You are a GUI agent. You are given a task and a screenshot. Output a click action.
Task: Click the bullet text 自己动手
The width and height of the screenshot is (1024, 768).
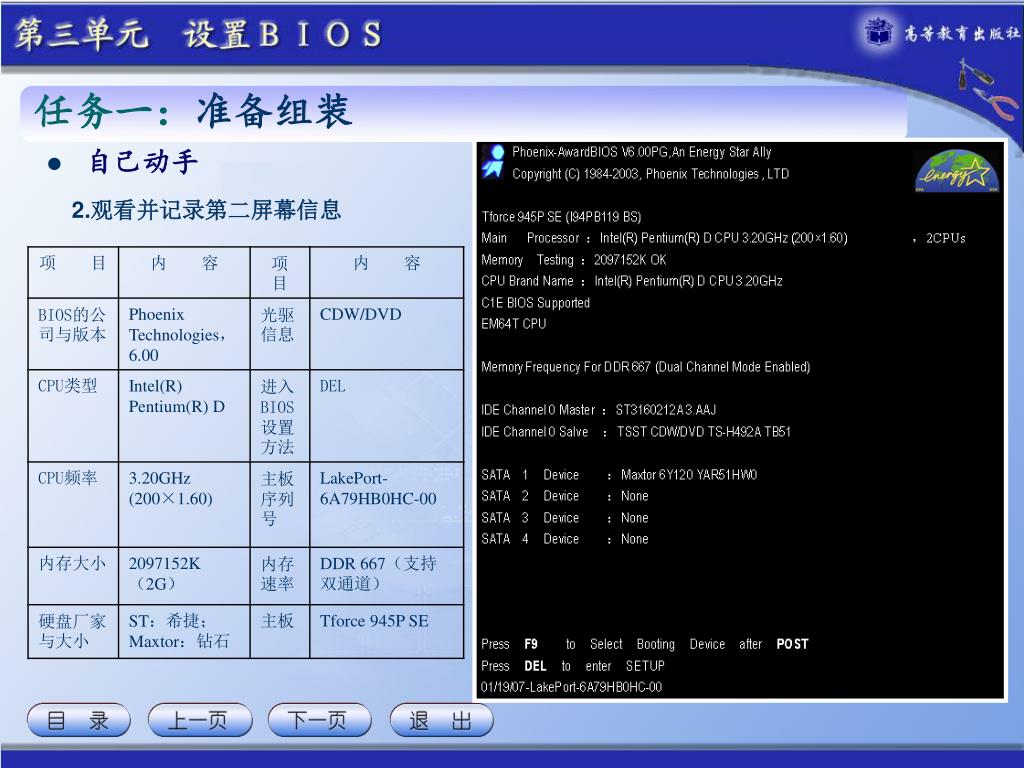(x=143, y=161)
